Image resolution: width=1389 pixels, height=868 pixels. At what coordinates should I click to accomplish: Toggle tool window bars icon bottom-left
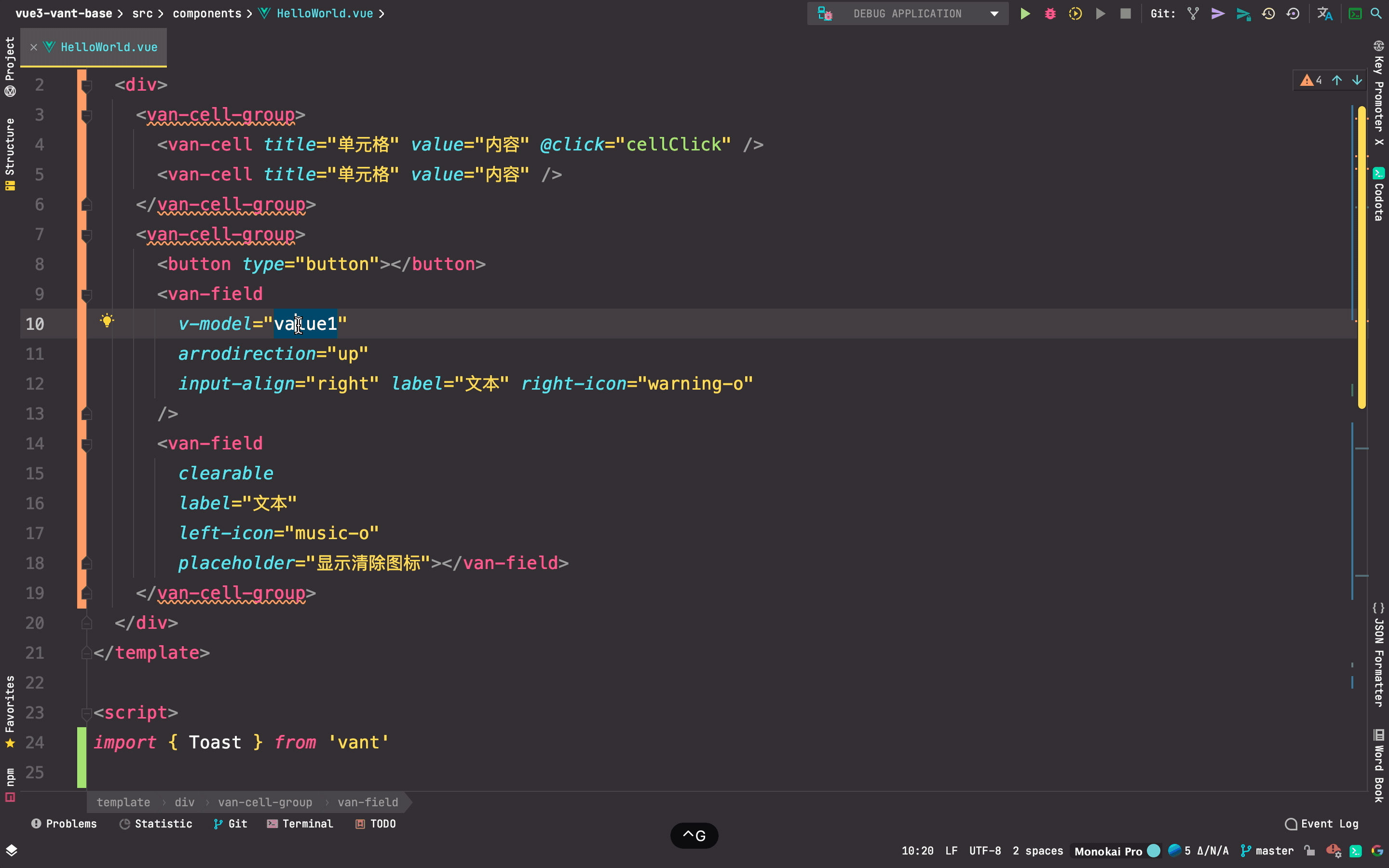coord(12,851)
